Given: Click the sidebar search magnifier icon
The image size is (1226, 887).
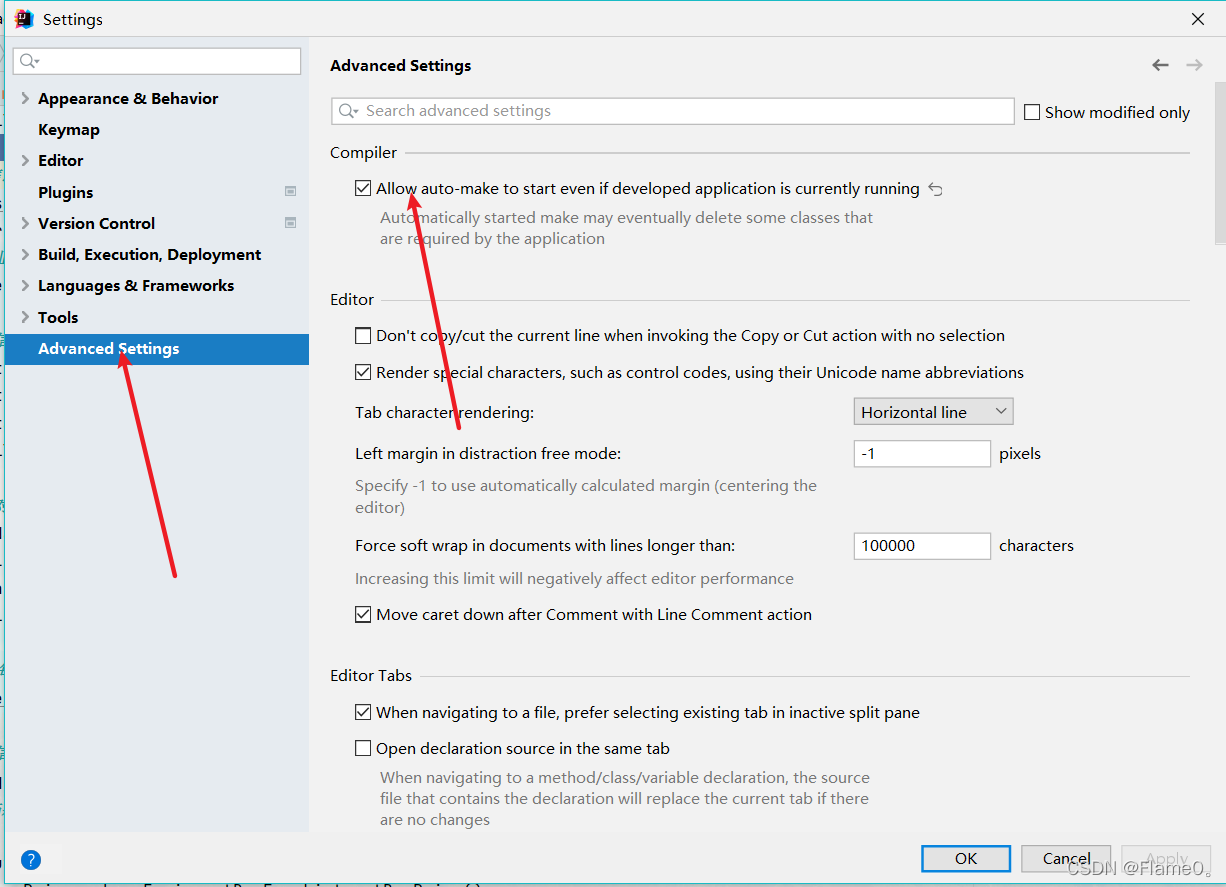Looking at the screenshot, I should (x=30, y=61).
